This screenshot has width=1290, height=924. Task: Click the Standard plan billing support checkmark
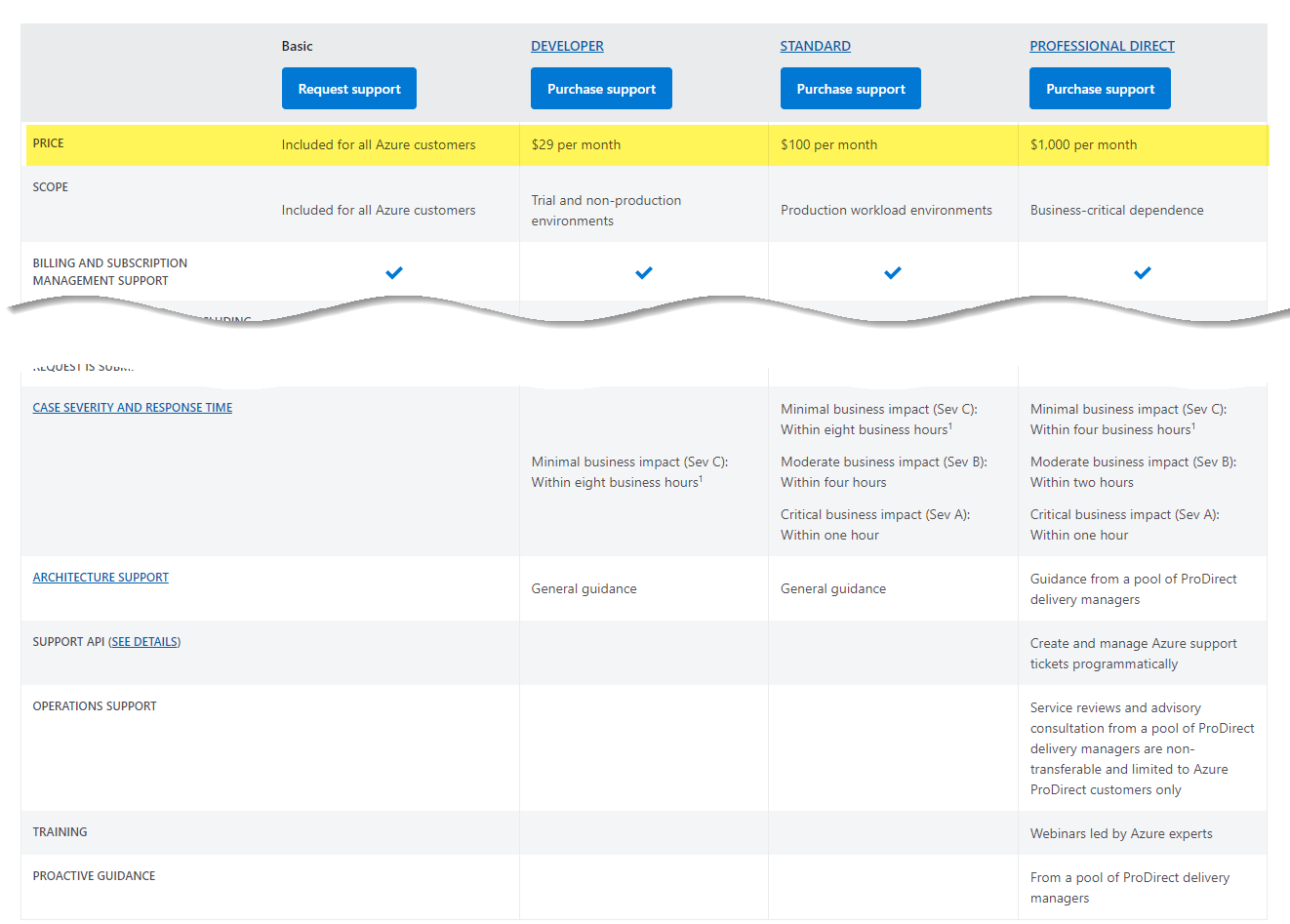[x=893, y=273]
